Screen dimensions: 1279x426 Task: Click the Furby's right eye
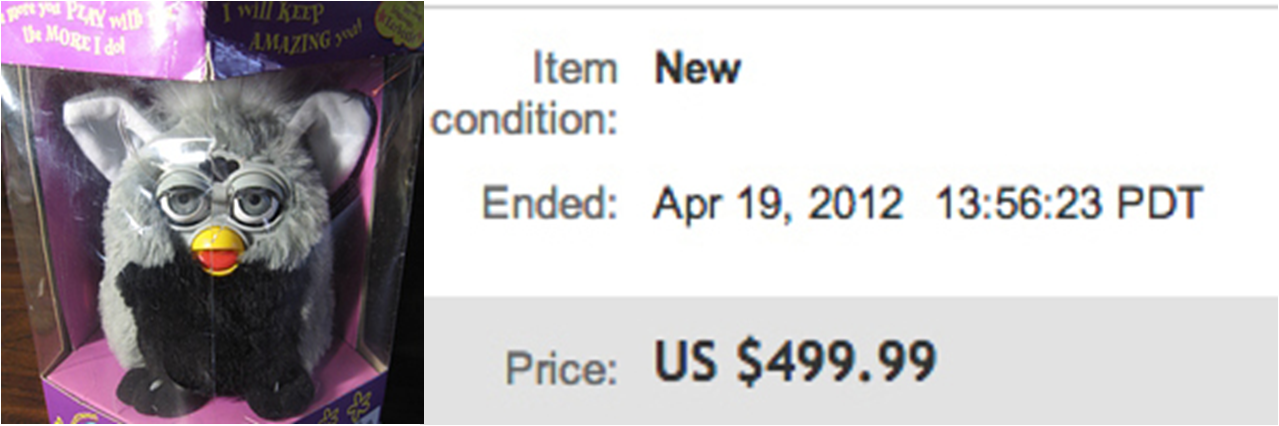pyautogui.click(x=254, y=205)
